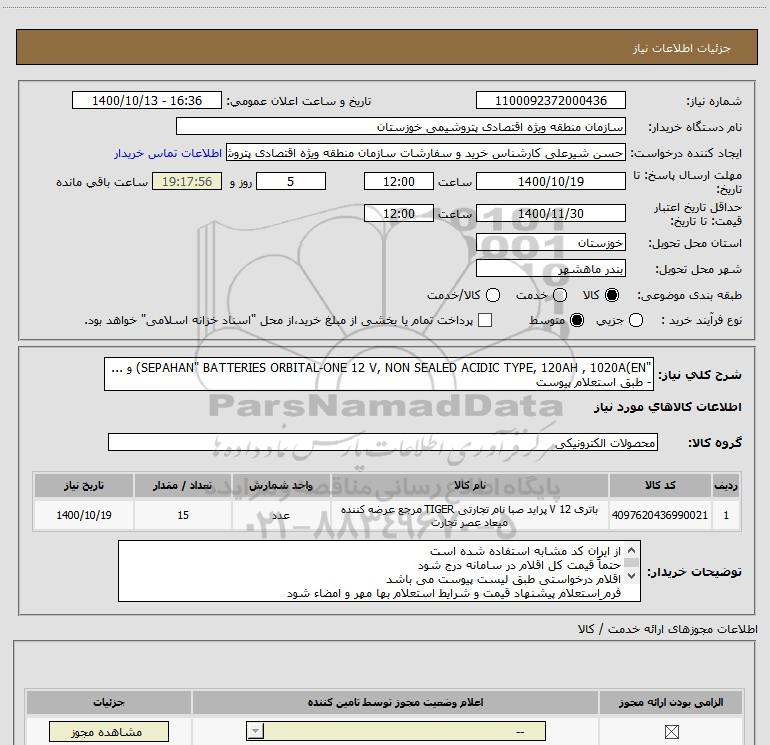Click product code 4097620436990021 cell
This screenshot has width=770, height=745.
pyautogui.click(x=660, y=515)
